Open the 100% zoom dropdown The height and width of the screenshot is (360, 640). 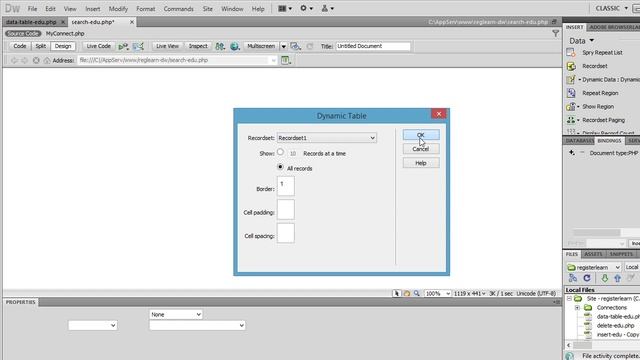click(x=438, y=293)
